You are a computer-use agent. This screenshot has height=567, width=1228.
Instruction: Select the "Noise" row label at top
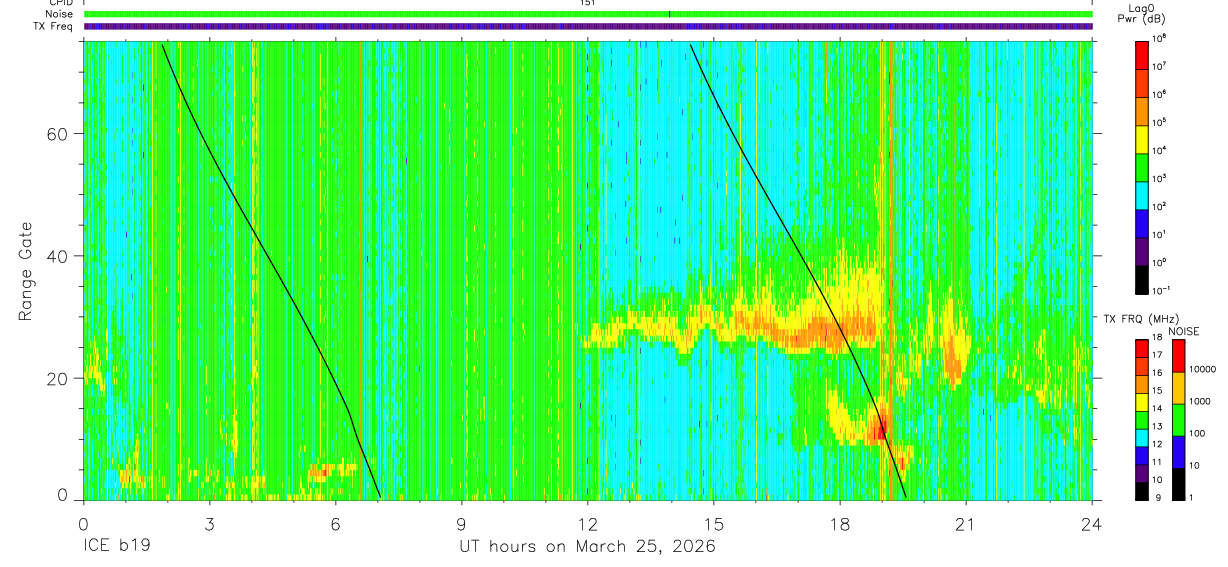pyautogui.click(x=61, y=14)
